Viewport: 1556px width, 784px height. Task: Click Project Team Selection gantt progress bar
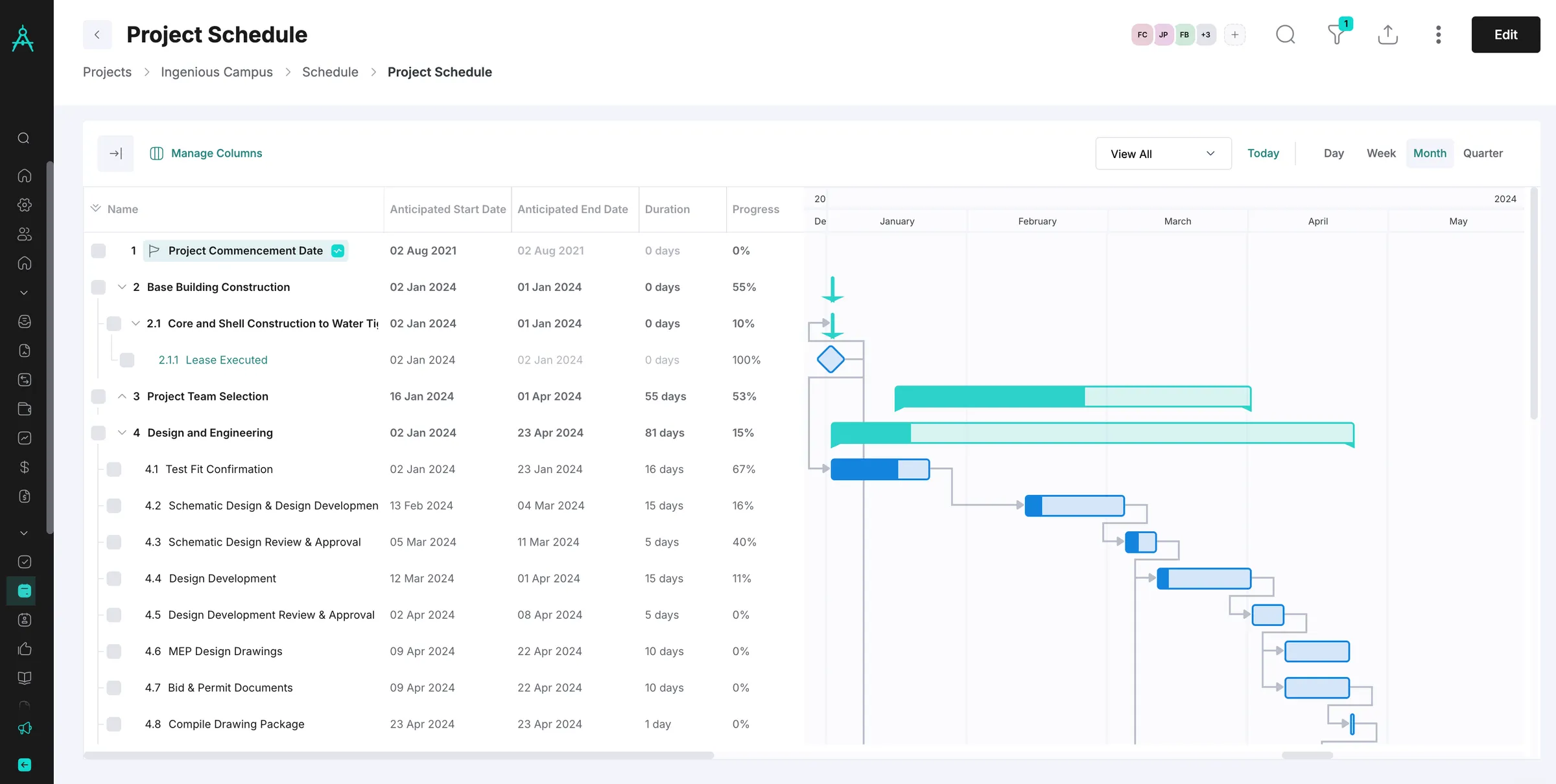pos(1072,397)
